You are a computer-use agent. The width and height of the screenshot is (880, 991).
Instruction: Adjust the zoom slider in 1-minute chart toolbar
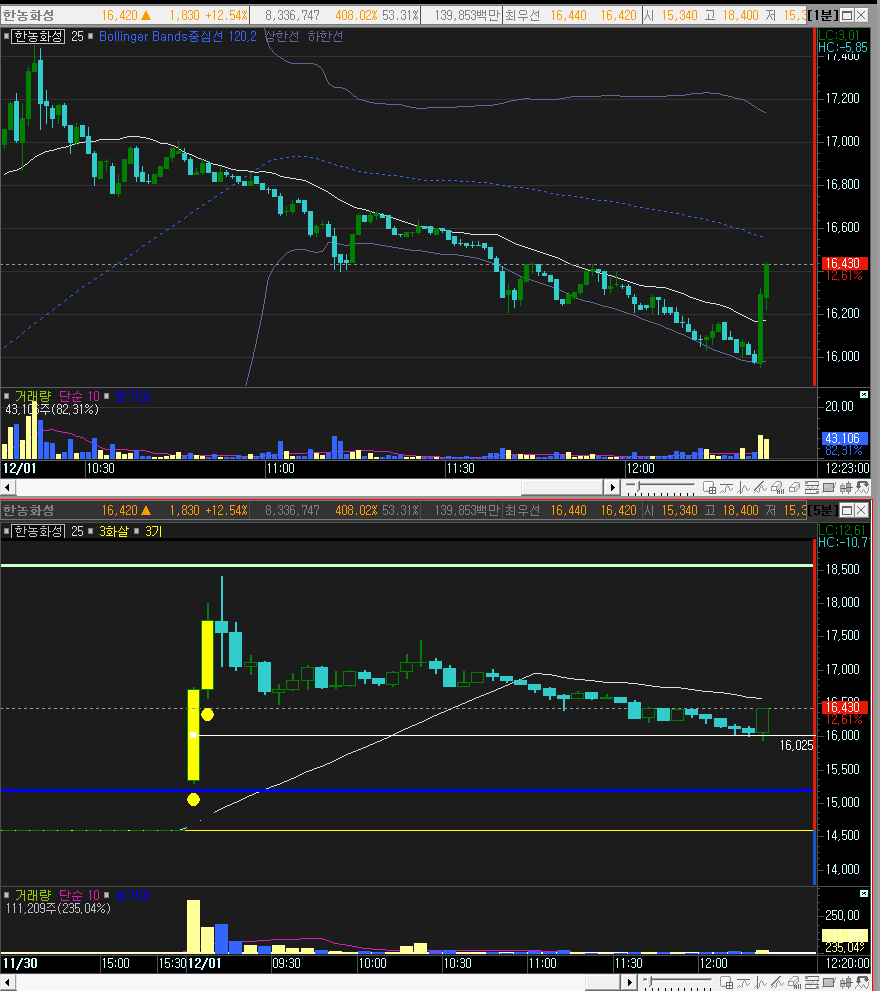pyautogui.click(x=638, y=487)
